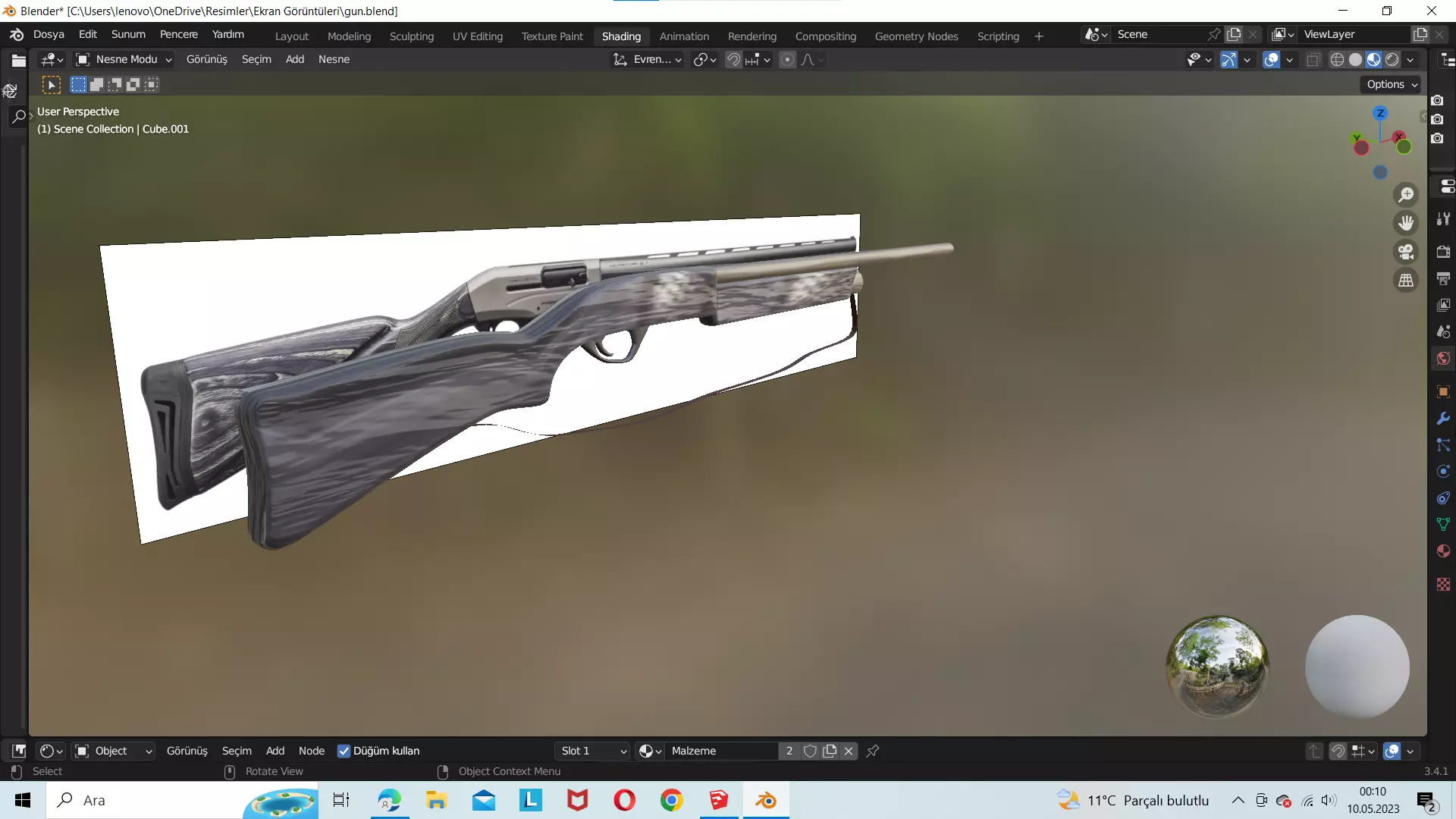Viewport: 1456px width, 819px height.
Task: Switch to the UV Editing workspace tab
Action: 478,36
